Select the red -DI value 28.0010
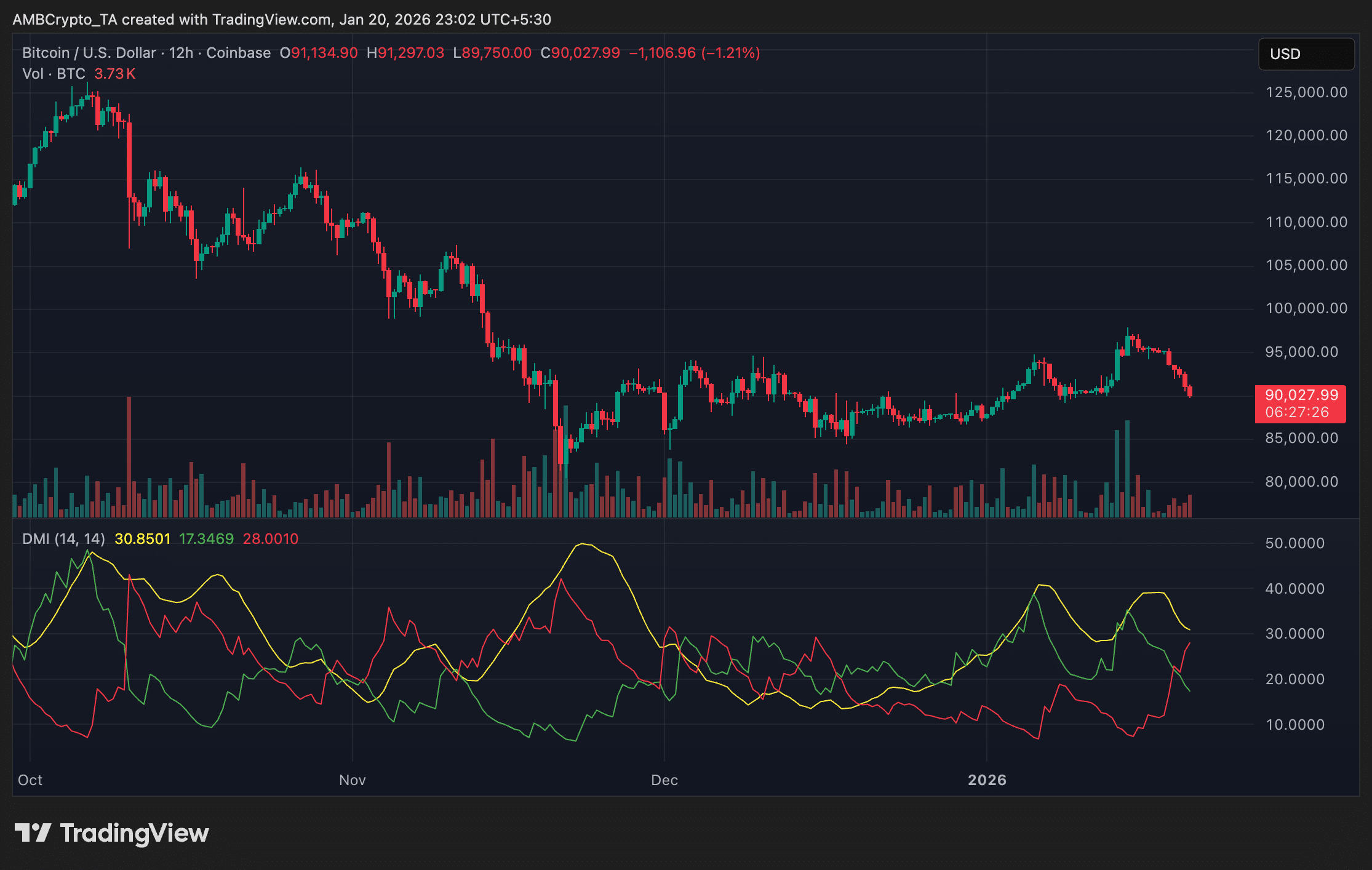This screenshot has width=1372, height=870. pos(269,538)
